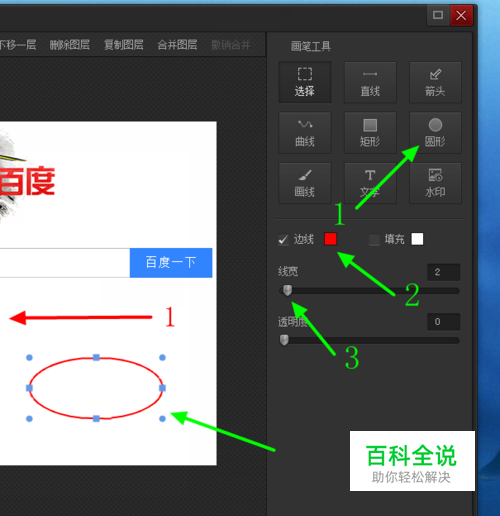This screenshot has height=516, width=500.
Task: Click the bottom middle handle of the ellipse
Action: [x=96, y=419]
